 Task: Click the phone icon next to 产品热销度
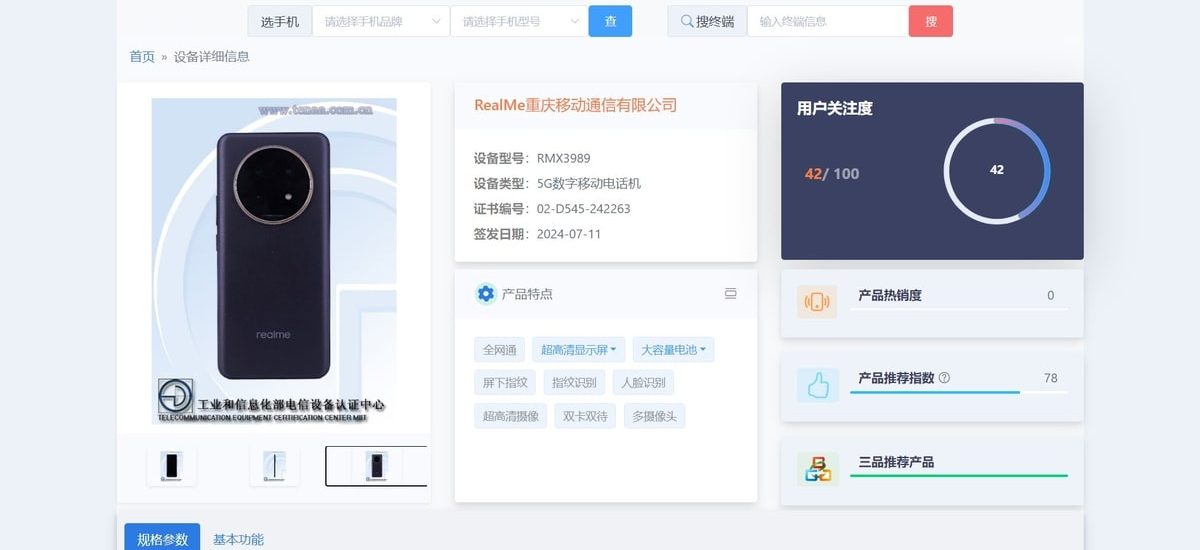click(x=817, y=302)
